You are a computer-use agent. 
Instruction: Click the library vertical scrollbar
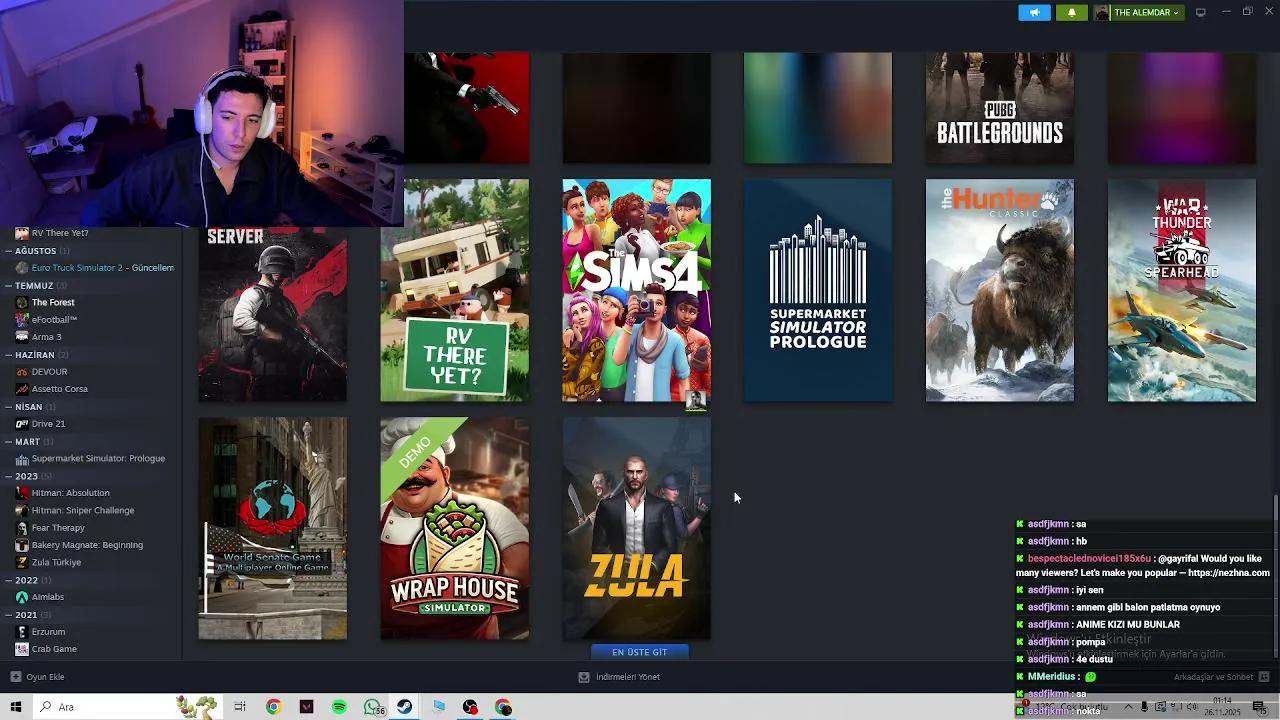coord(1275,578)
